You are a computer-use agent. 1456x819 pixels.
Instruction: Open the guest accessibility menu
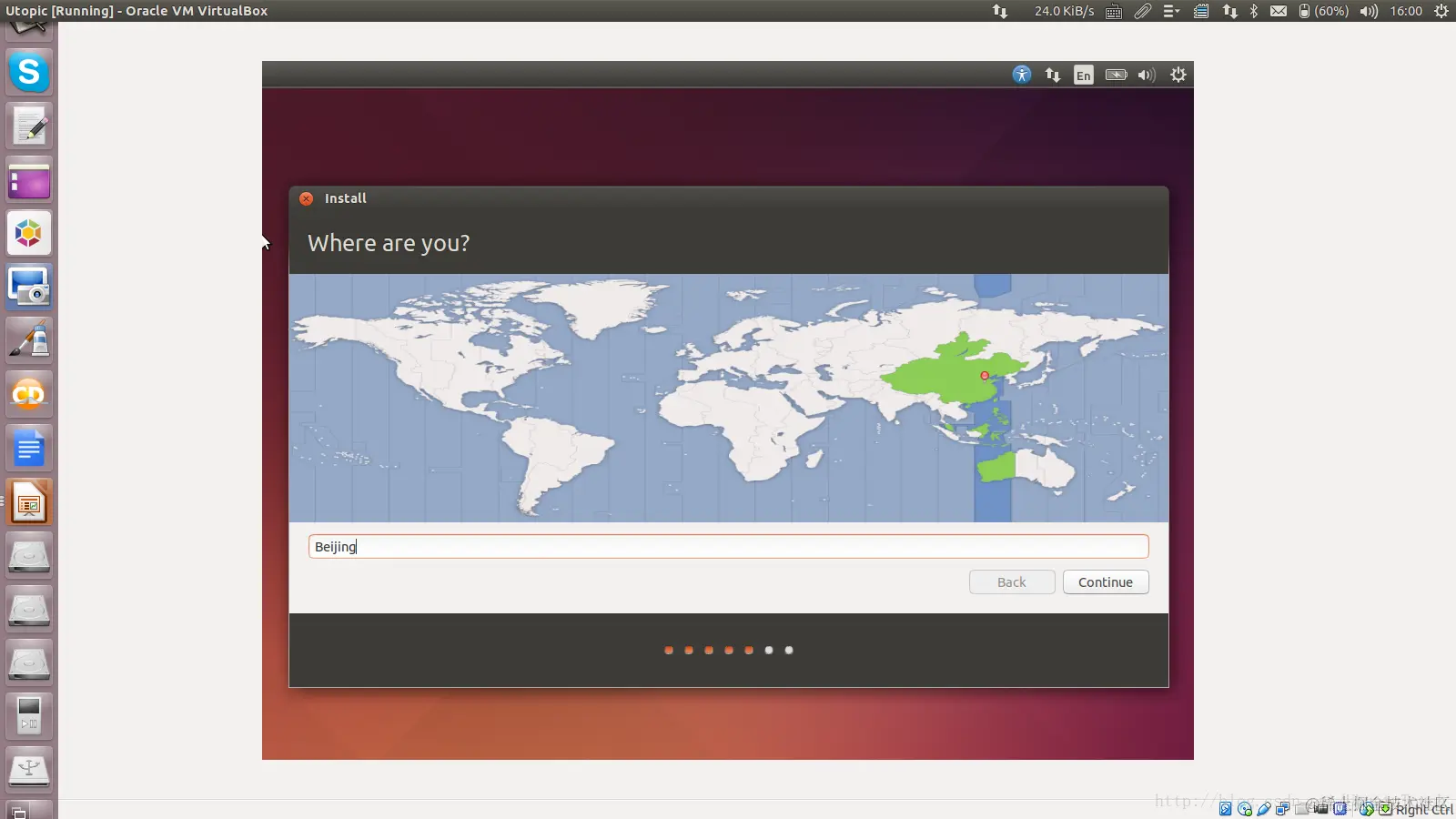[x=1022, y=75]
